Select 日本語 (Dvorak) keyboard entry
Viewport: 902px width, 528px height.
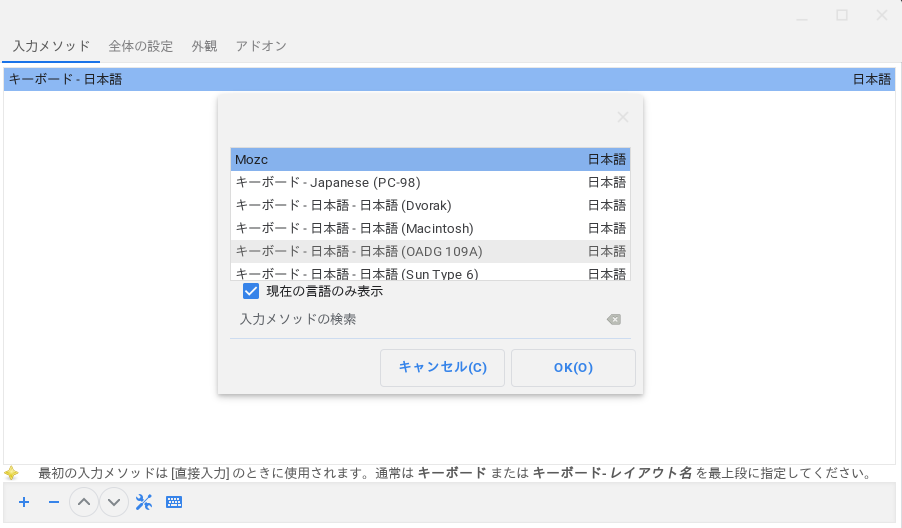click(430, 205)
